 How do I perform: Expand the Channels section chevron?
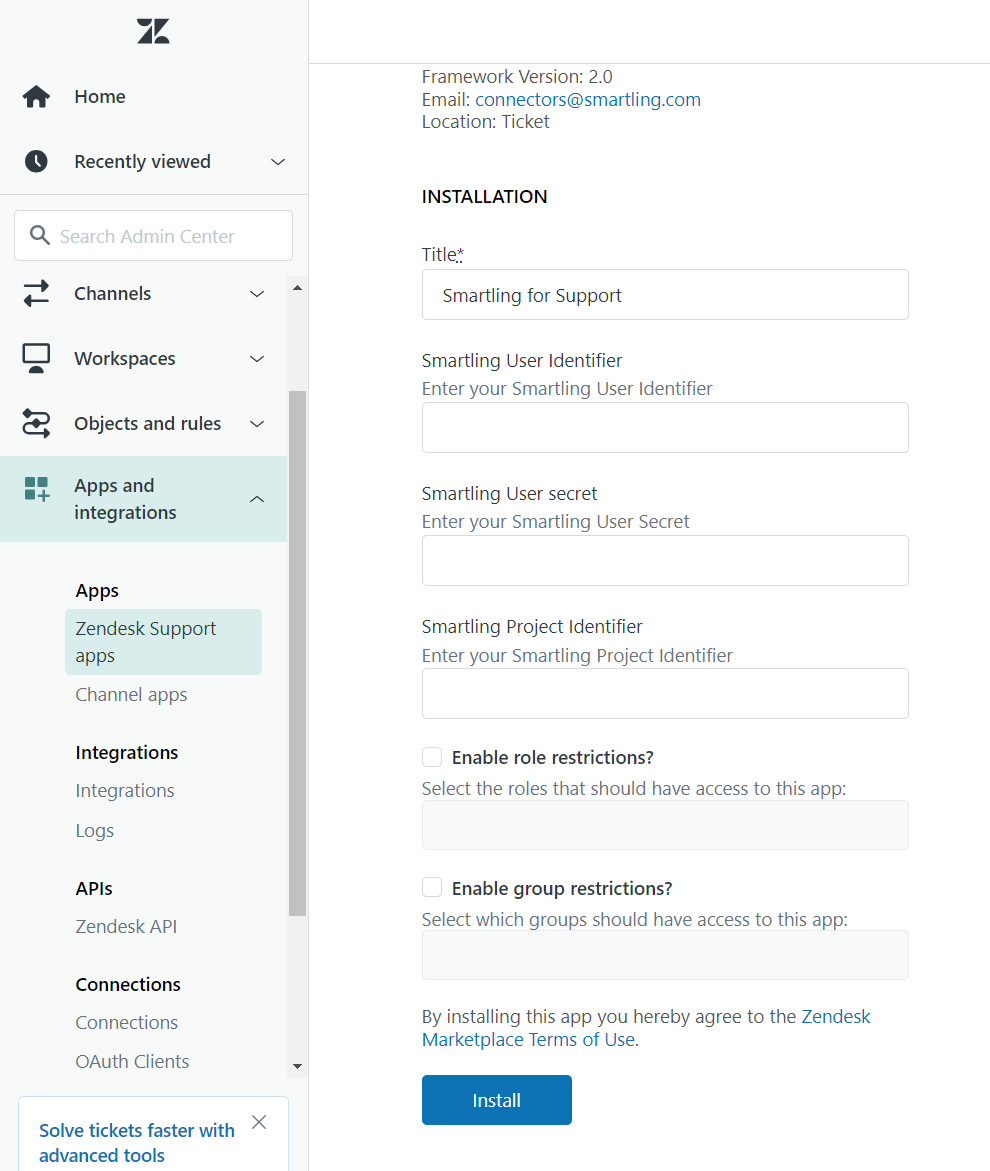tap(257, 293)
